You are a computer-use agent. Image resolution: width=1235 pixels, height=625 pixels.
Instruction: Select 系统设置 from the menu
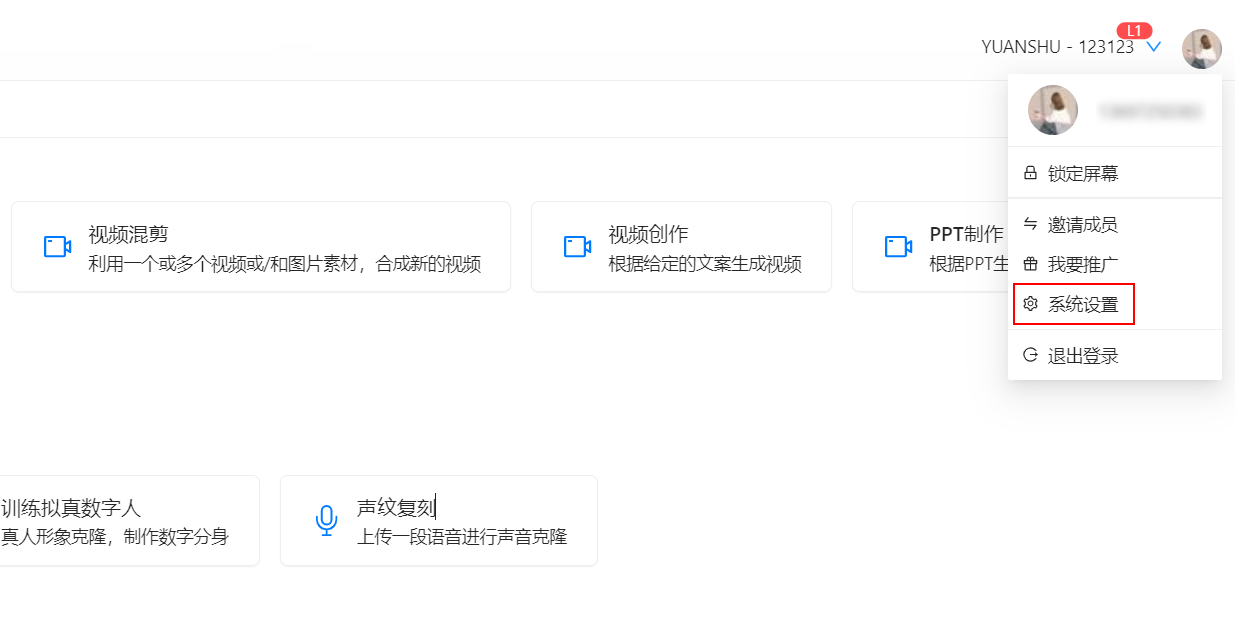tap(1075, 304)
